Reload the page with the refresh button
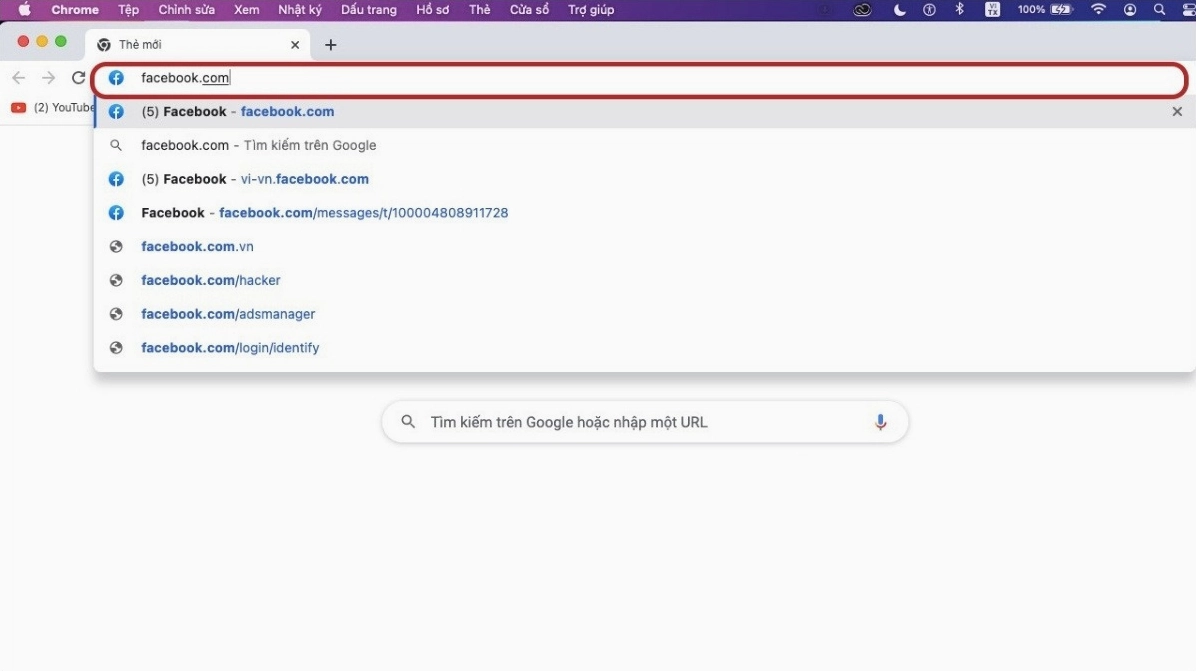The width and height of the screenshot is (1196, 671). coord(78,77)
